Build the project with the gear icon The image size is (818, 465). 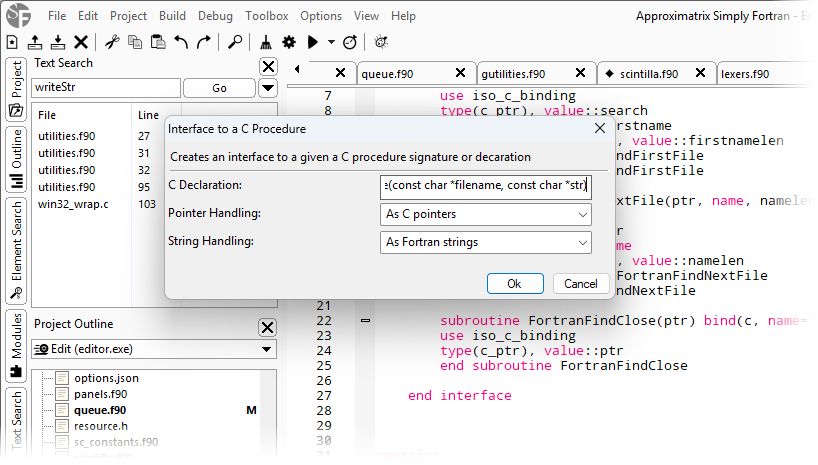tap(289, 42)
